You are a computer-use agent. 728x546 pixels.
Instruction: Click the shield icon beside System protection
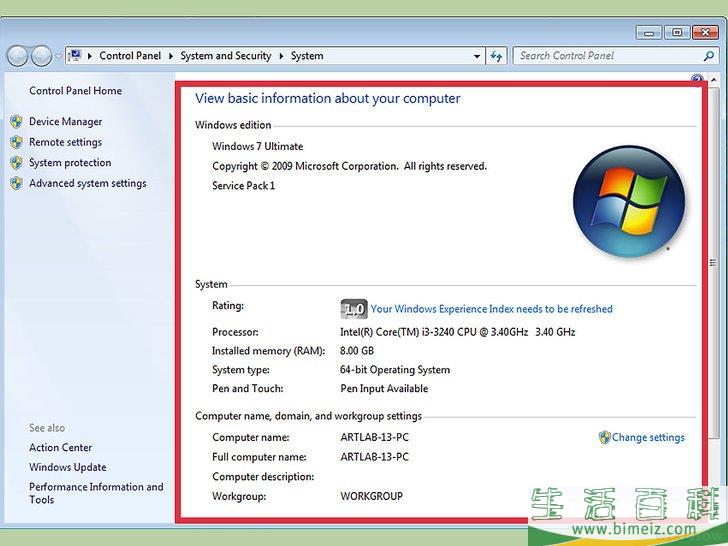16,162
